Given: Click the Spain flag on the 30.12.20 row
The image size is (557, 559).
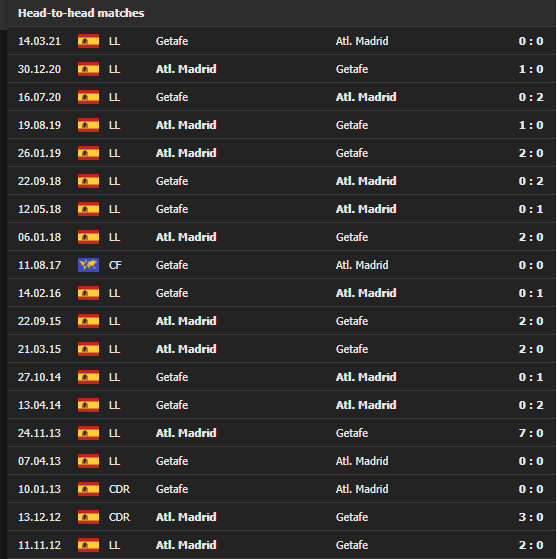Looking at the screenshot, I should 88,69.
